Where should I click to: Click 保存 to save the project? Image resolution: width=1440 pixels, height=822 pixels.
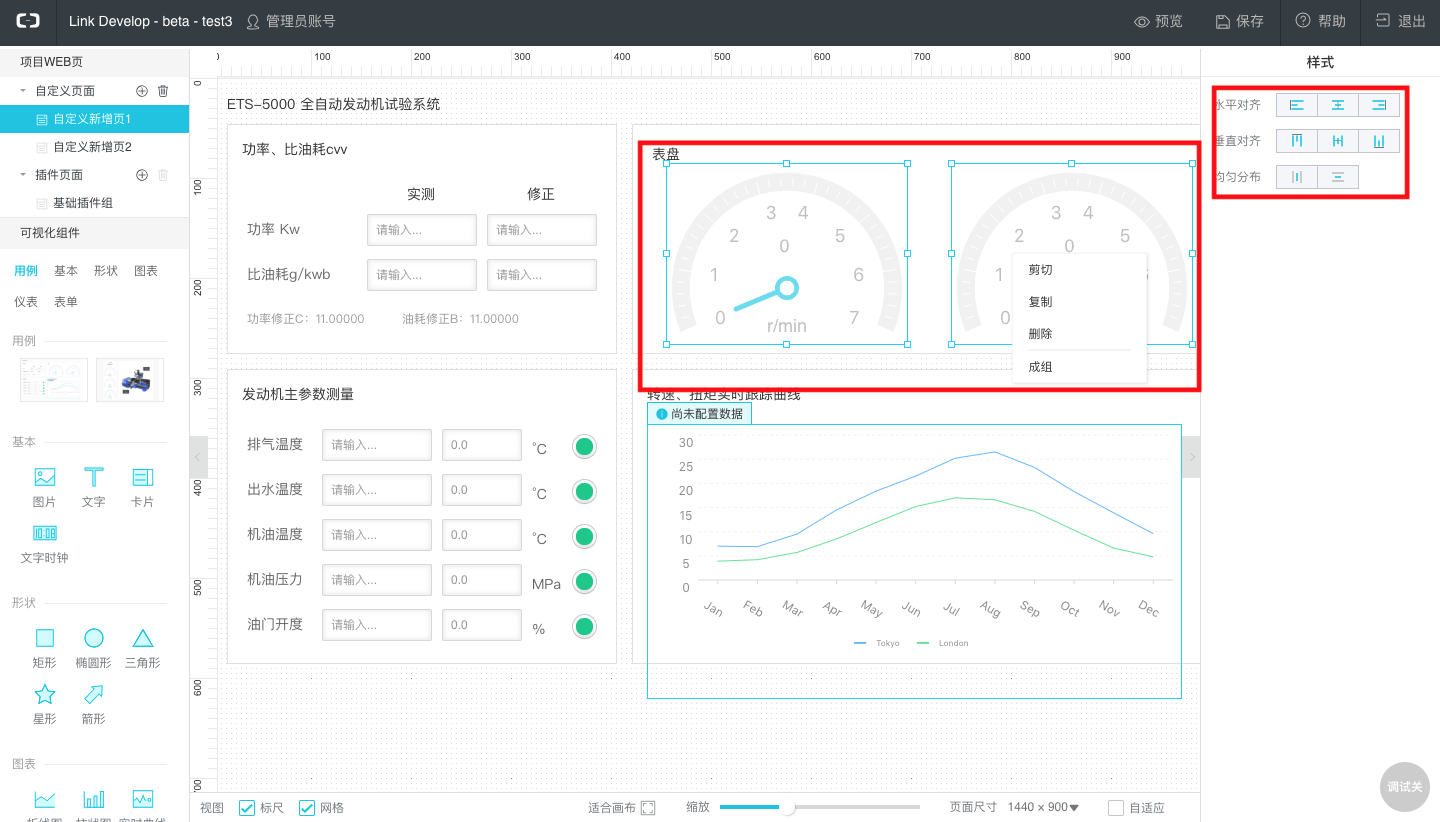click(1240, 21)
